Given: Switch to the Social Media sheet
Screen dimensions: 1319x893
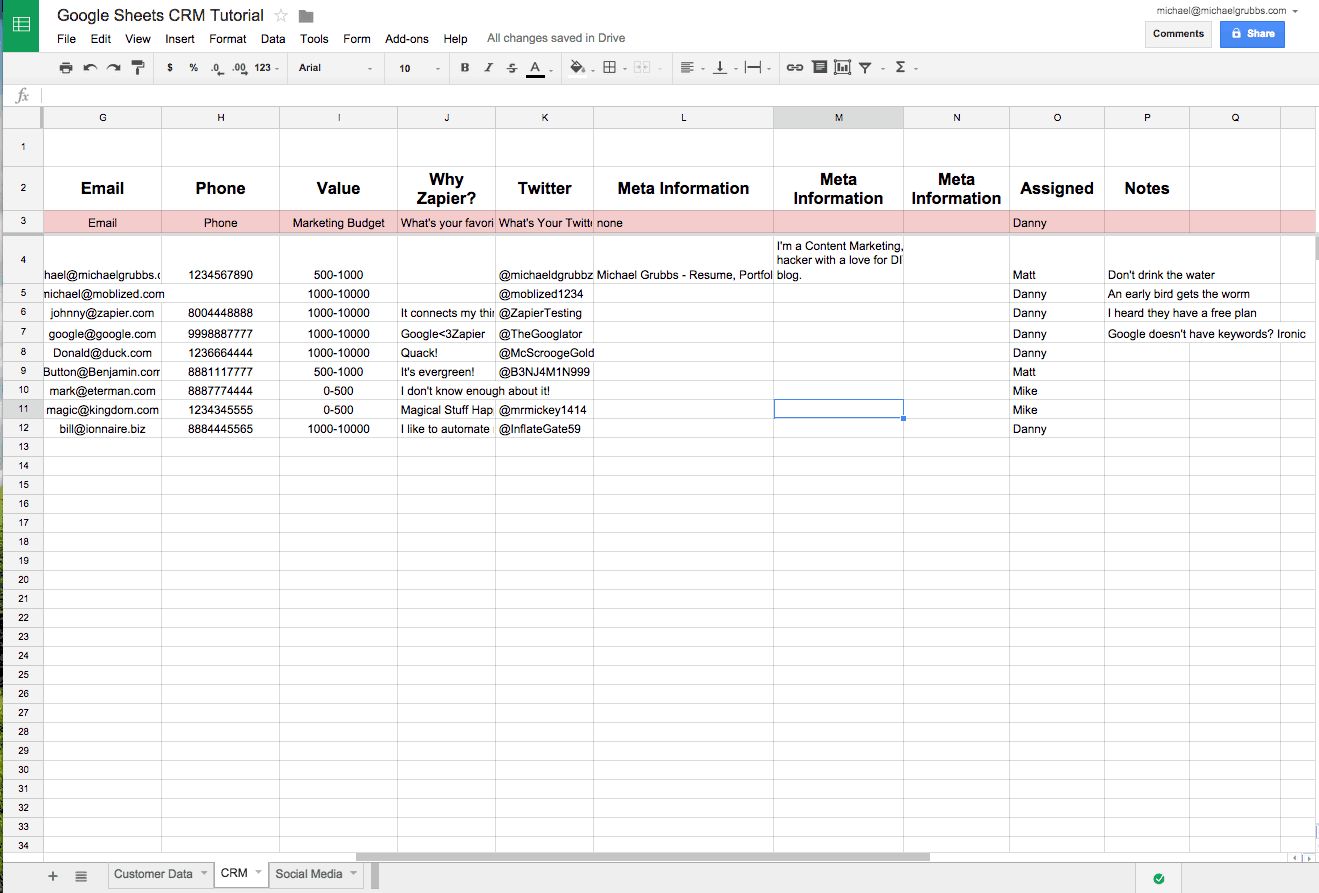Looking at the screenshot, I should [x=310, y=874].
